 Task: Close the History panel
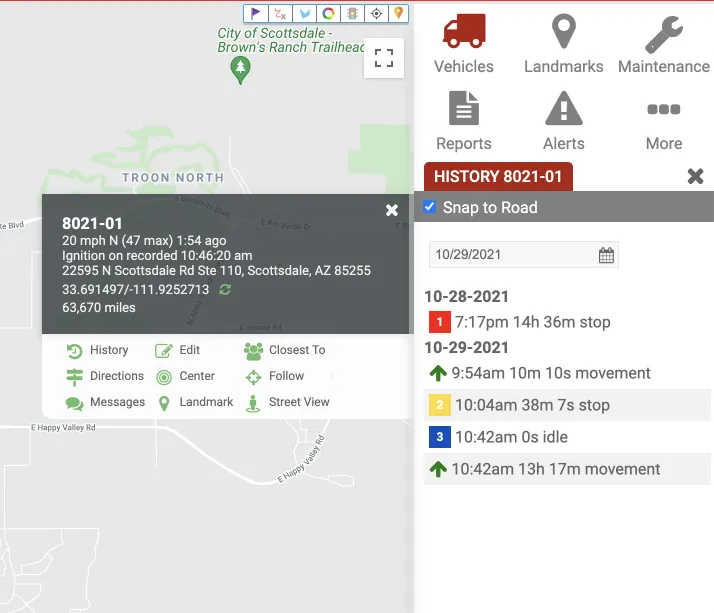pos(695,176)
